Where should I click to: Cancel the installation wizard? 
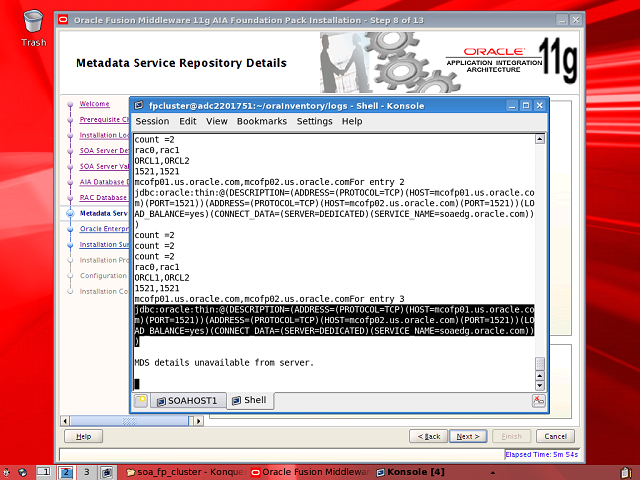coord(552,436)
